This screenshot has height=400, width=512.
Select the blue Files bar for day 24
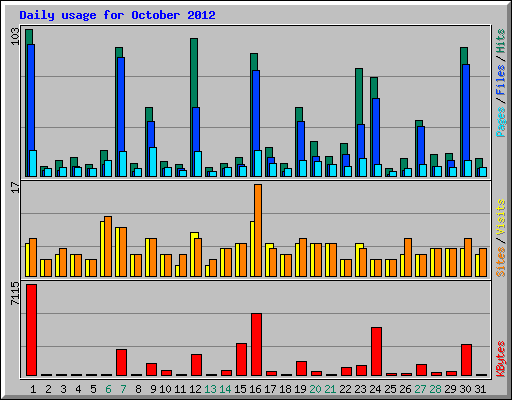click(x=376, y=131)
